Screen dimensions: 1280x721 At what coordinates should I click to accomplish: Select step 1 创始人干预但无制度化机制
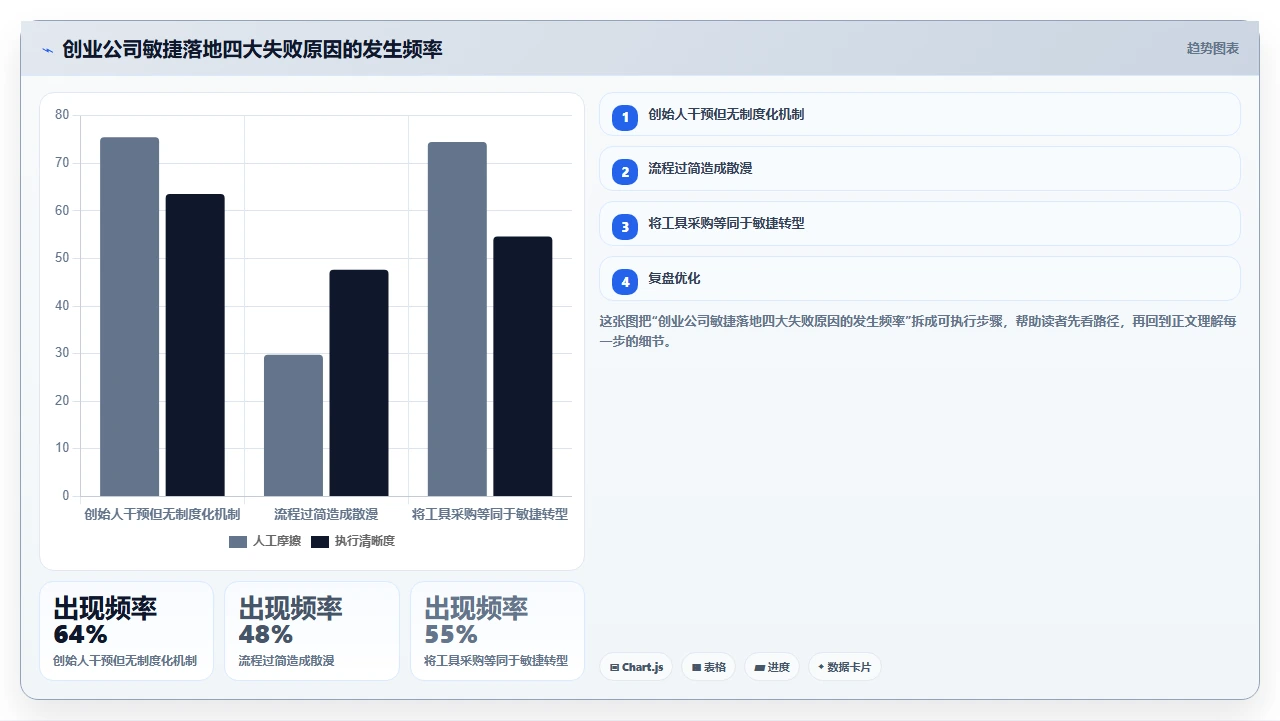(920, 114)
